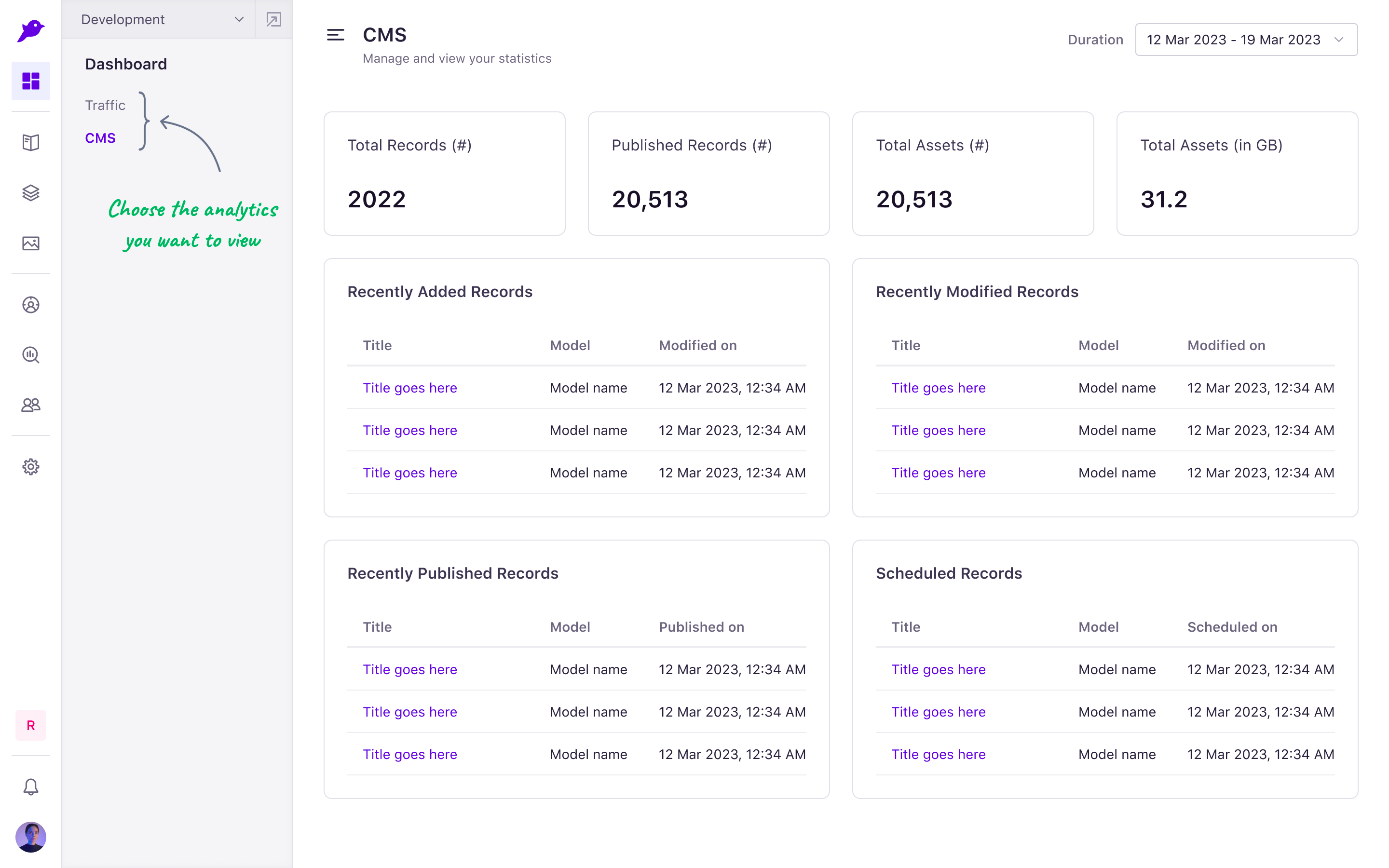Click the external link arrow icon beside Development

(x=274, y=19)
